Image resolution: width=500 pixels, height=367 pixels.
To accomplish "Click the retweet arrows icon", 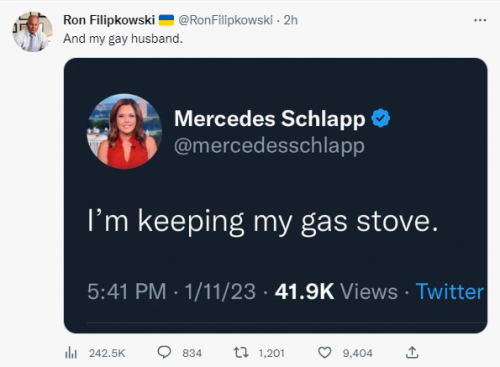I will (x=241, y=352).
